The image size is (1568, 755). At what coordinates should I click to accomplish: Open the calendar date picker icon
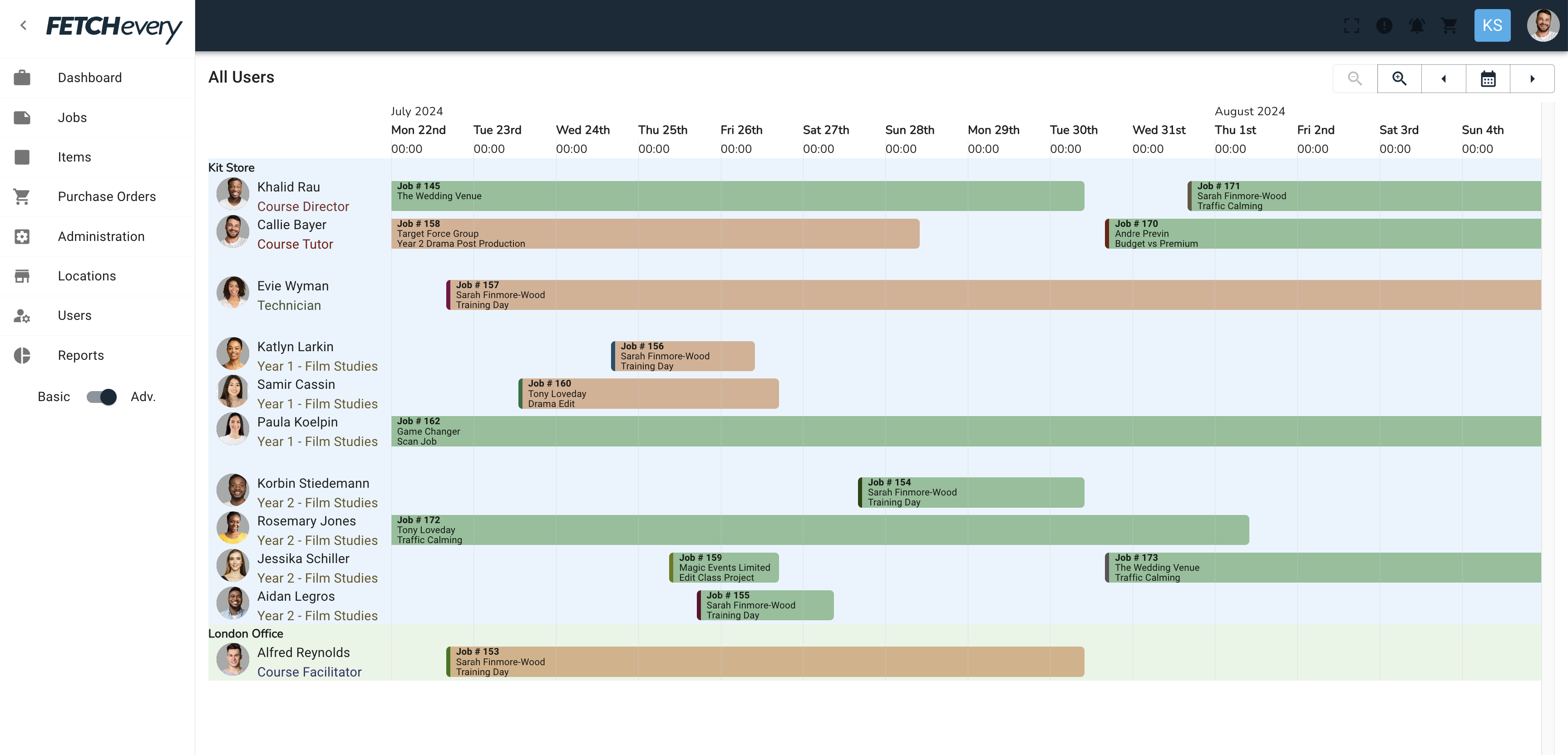(1488, 78)
